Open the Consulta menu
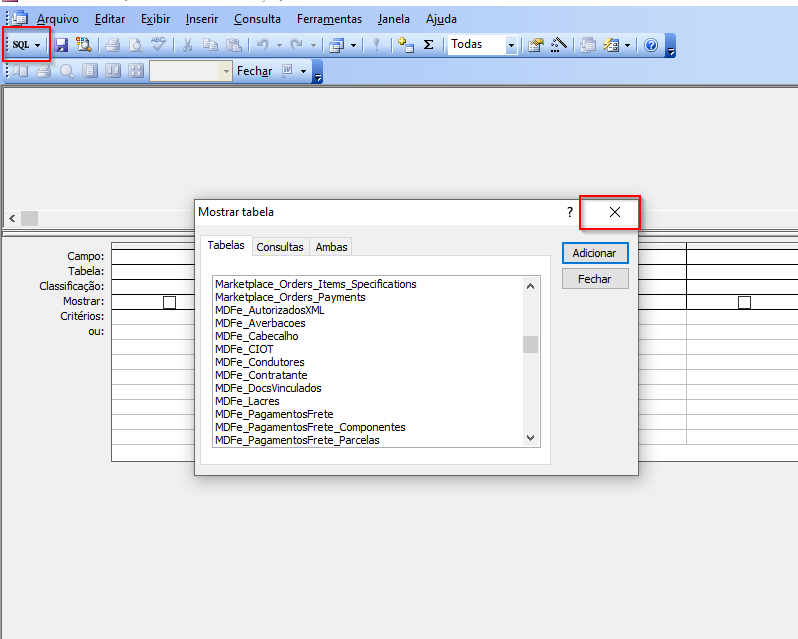Image resolution: width=798 pixels, height=639 pixels. pyautogui.click(x=257, y=19)
